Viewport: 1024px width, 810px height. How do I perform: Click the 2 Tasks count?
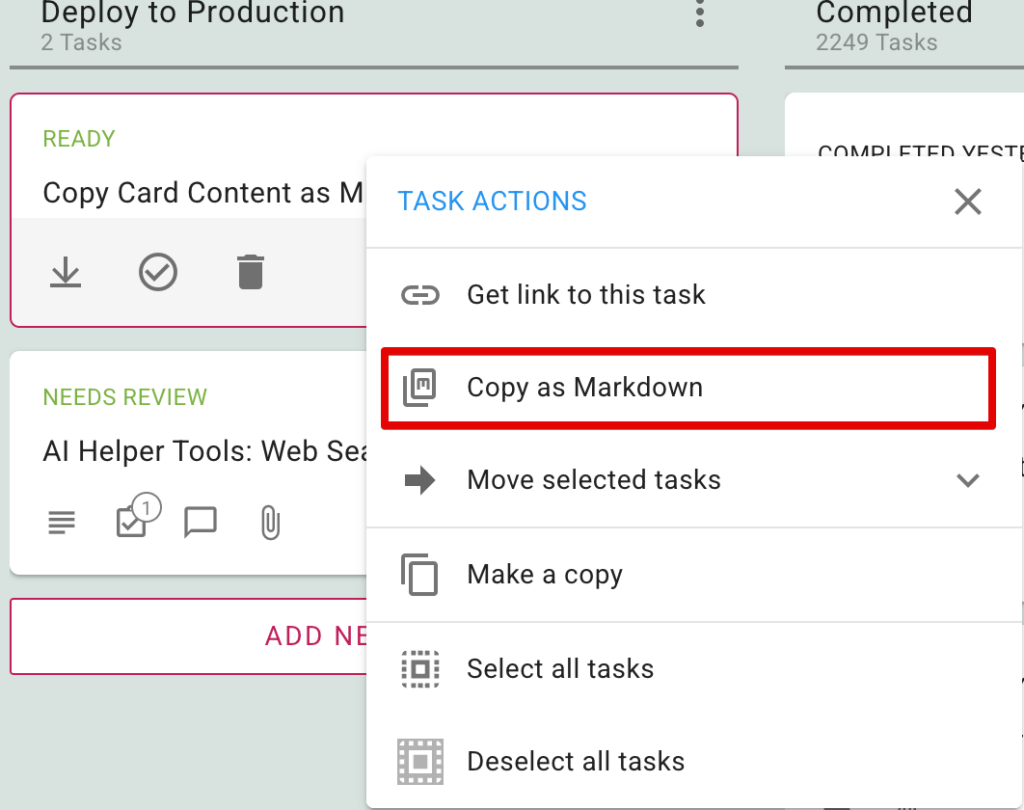pos(81,42)
